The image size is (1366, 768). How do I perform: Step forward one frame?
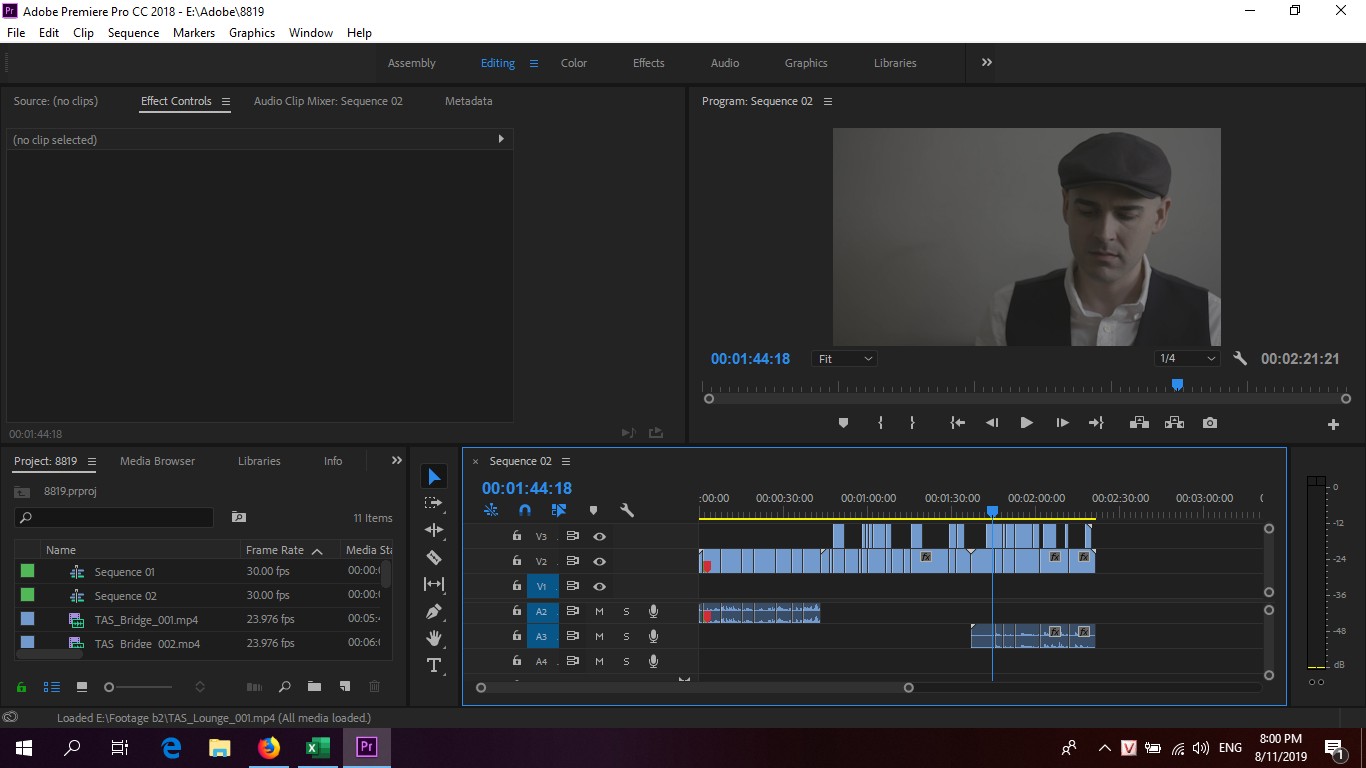click(1062, 423)
